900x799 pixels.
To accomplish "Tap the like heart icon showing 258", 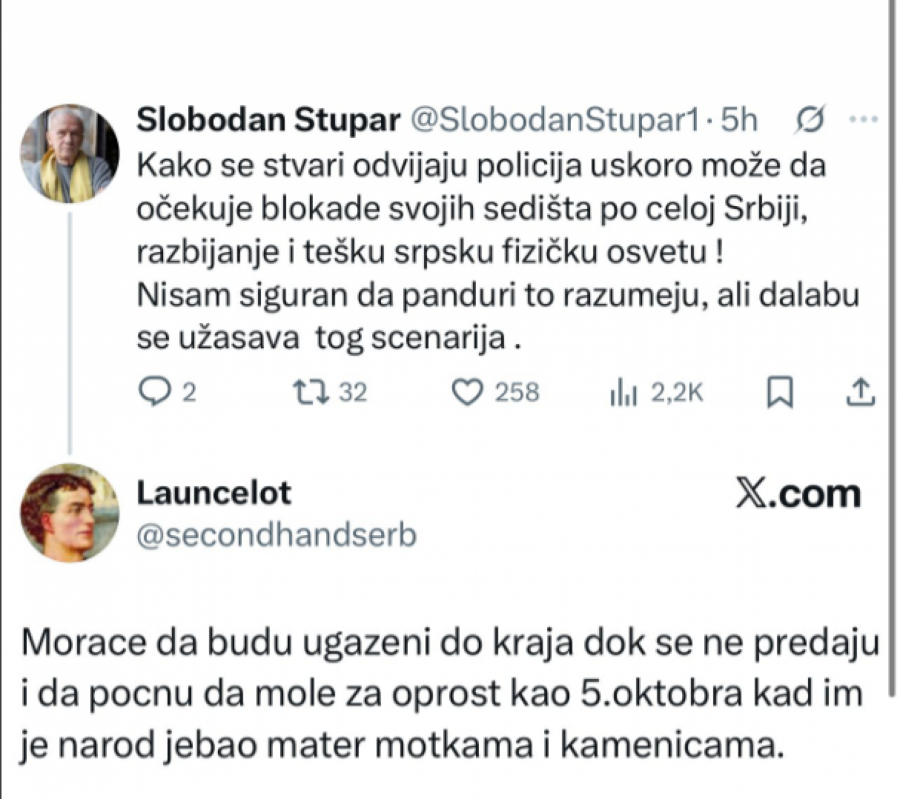I will pyautogui.click(x=467, y=393).
